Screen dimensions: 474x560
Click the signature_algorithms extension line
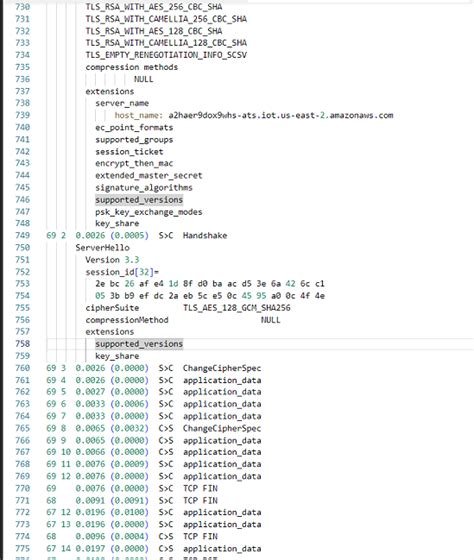click(x=144, y=188)
